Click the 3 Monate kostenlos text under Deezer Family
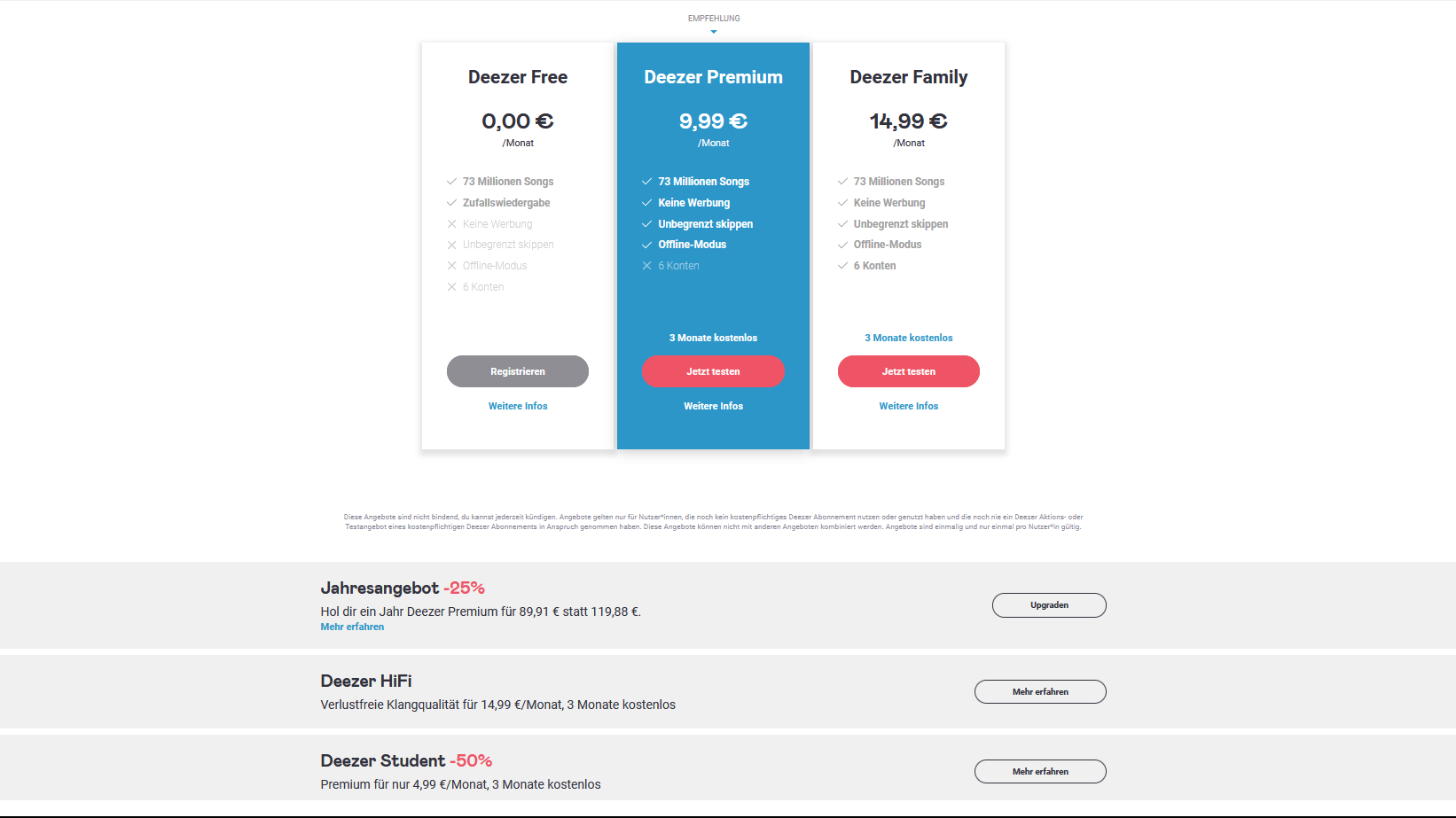 [x=909, y=338]
